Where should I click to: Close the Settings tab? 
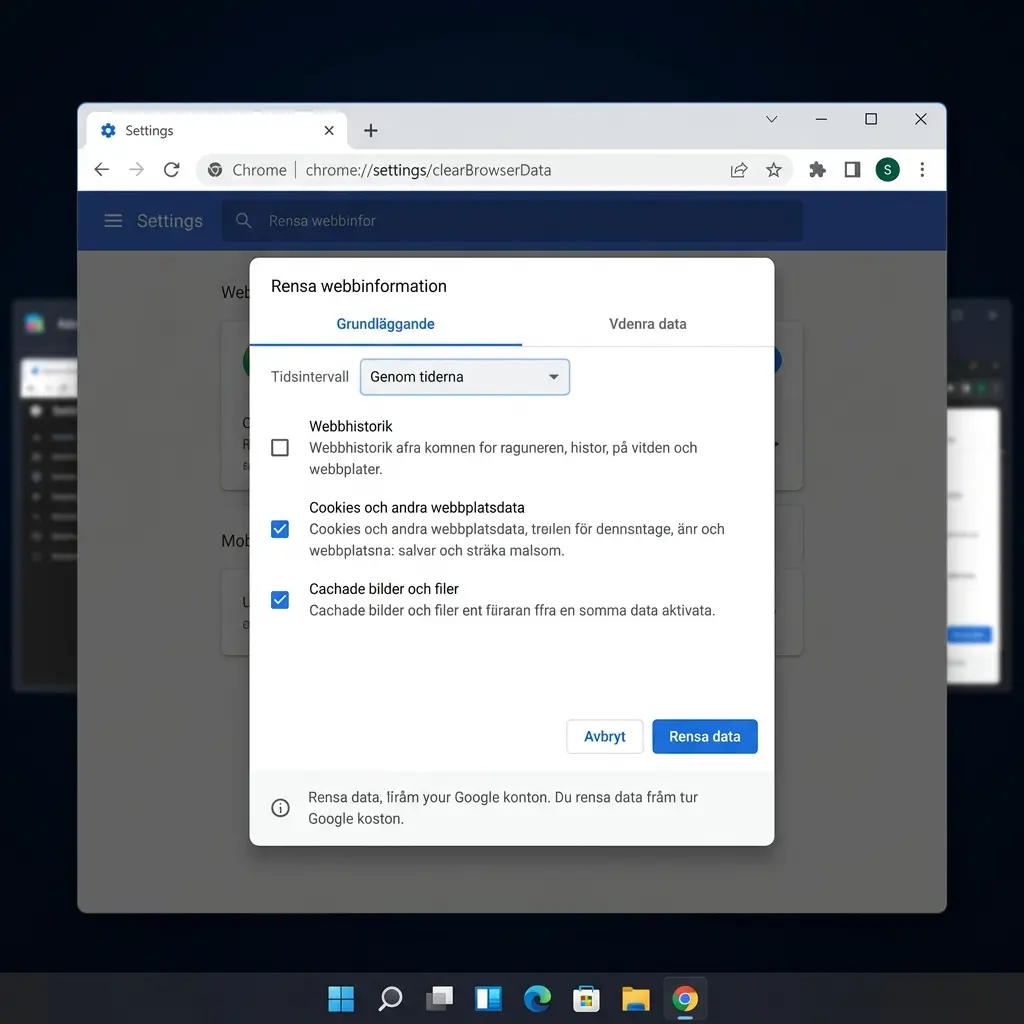(329, 131)
